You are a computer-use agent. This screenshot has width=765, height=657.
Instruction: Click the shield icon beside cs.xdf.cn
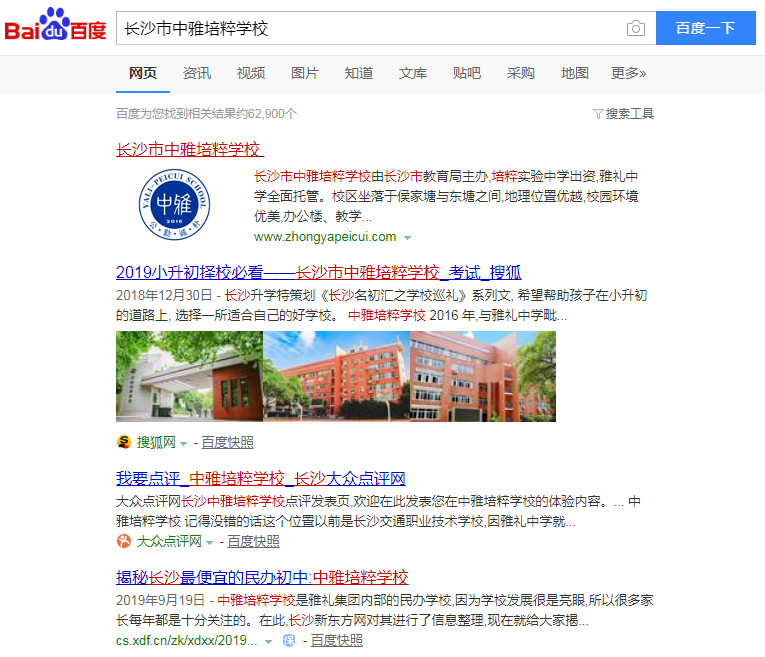[x=289, y=640]
